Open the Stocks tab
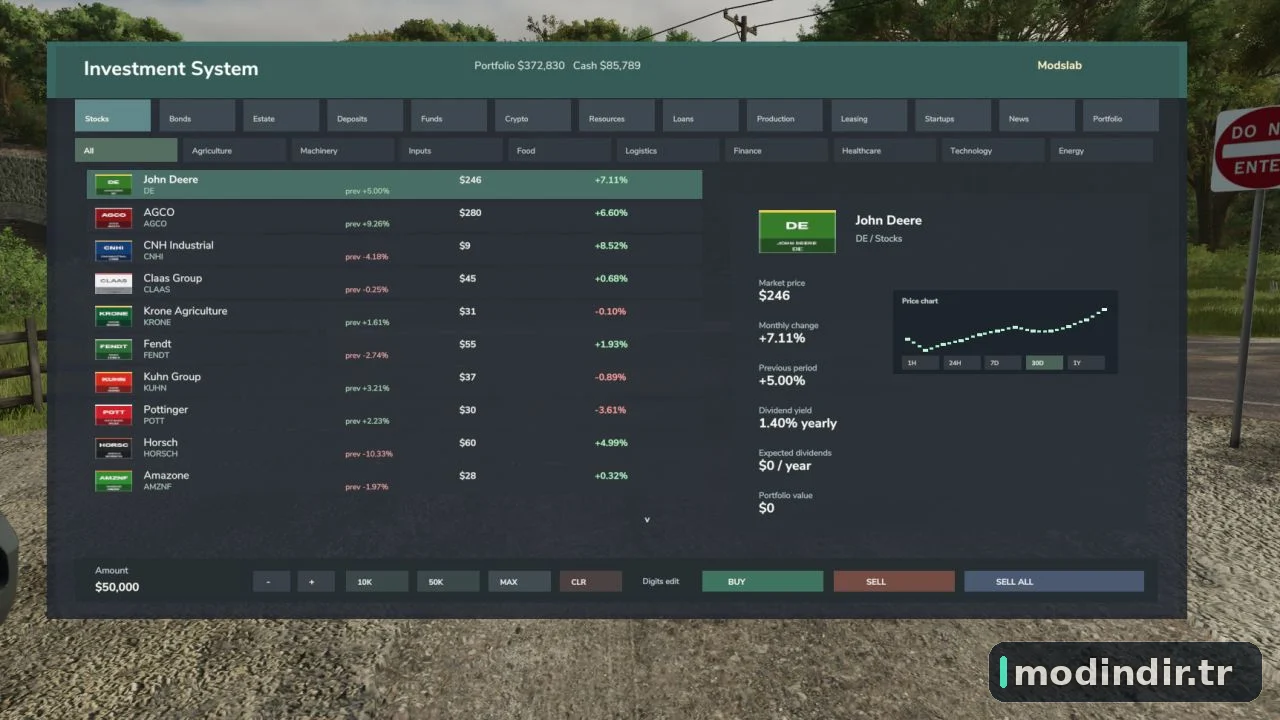The image size is (1280, 720). (x=113, y=116)
